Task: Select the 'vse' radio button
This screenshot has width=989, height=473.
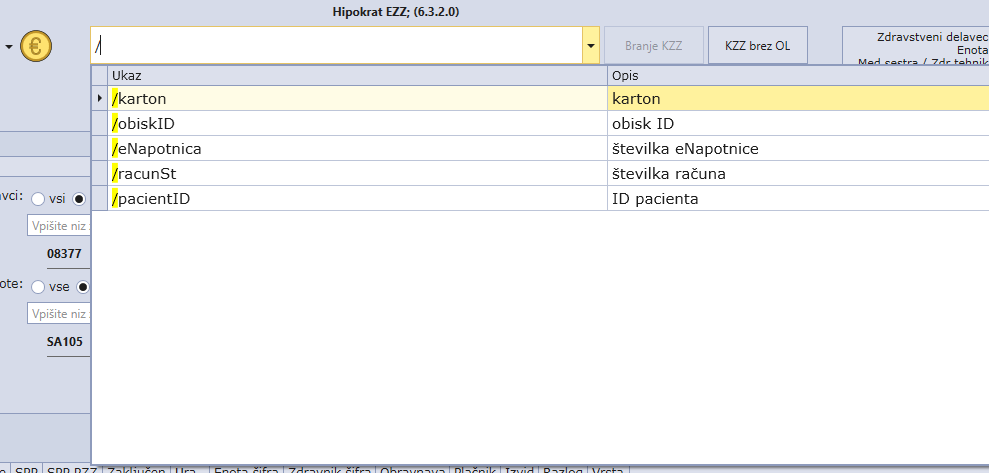Action: pyautogui.click(x=38, y=287)
